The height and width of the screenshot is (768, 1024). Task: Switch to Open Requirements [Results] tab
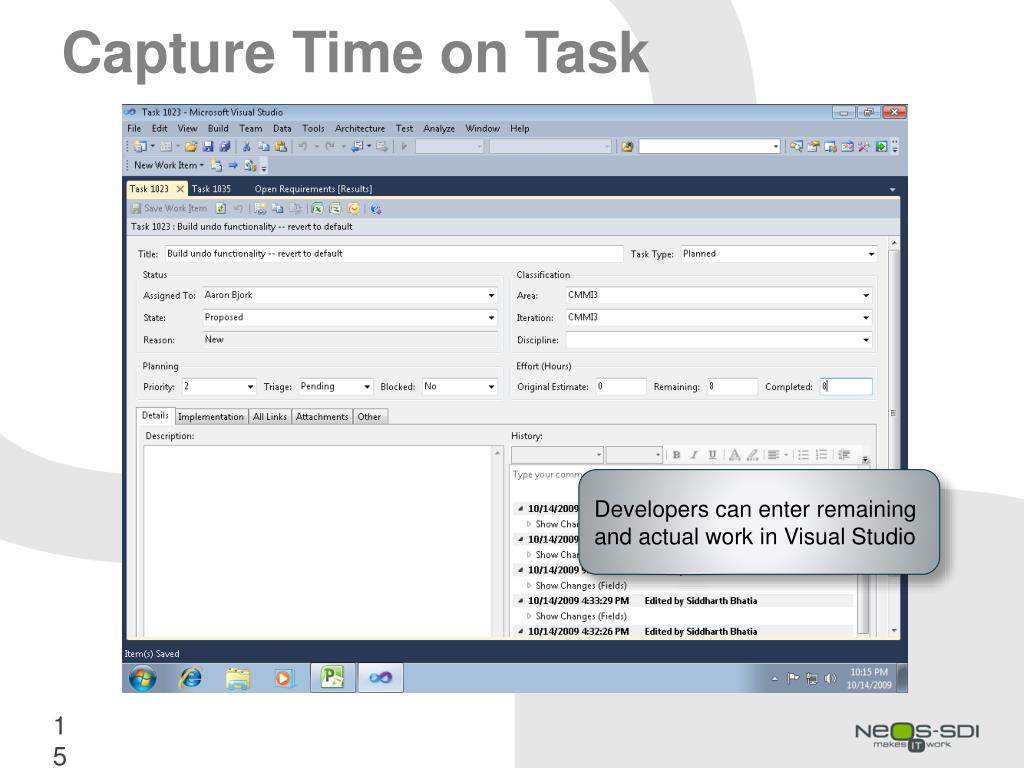click(x=313, y=189)
